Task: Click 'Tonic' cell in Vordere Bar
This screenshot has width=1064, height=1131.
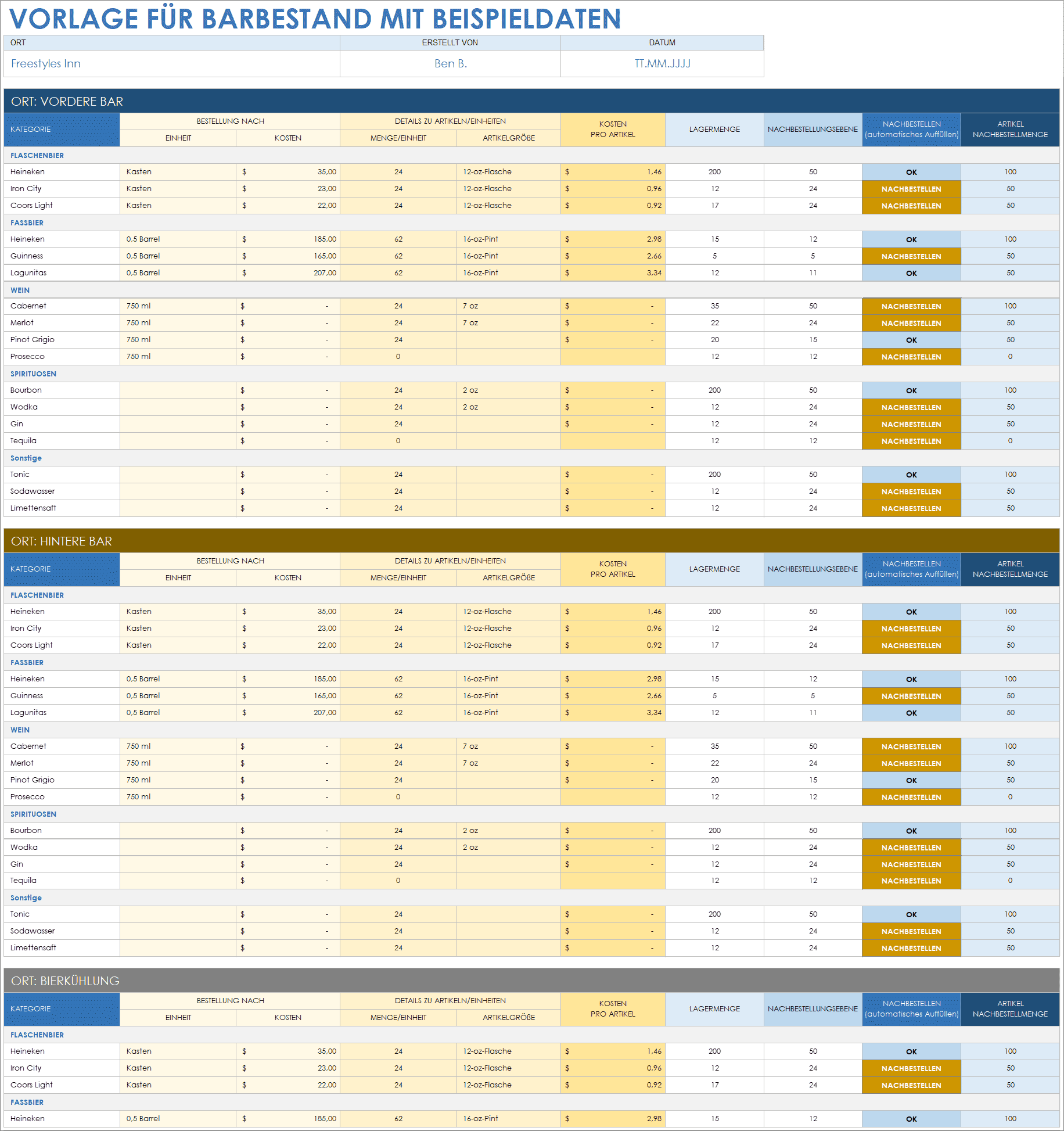Action: [62, 474]
